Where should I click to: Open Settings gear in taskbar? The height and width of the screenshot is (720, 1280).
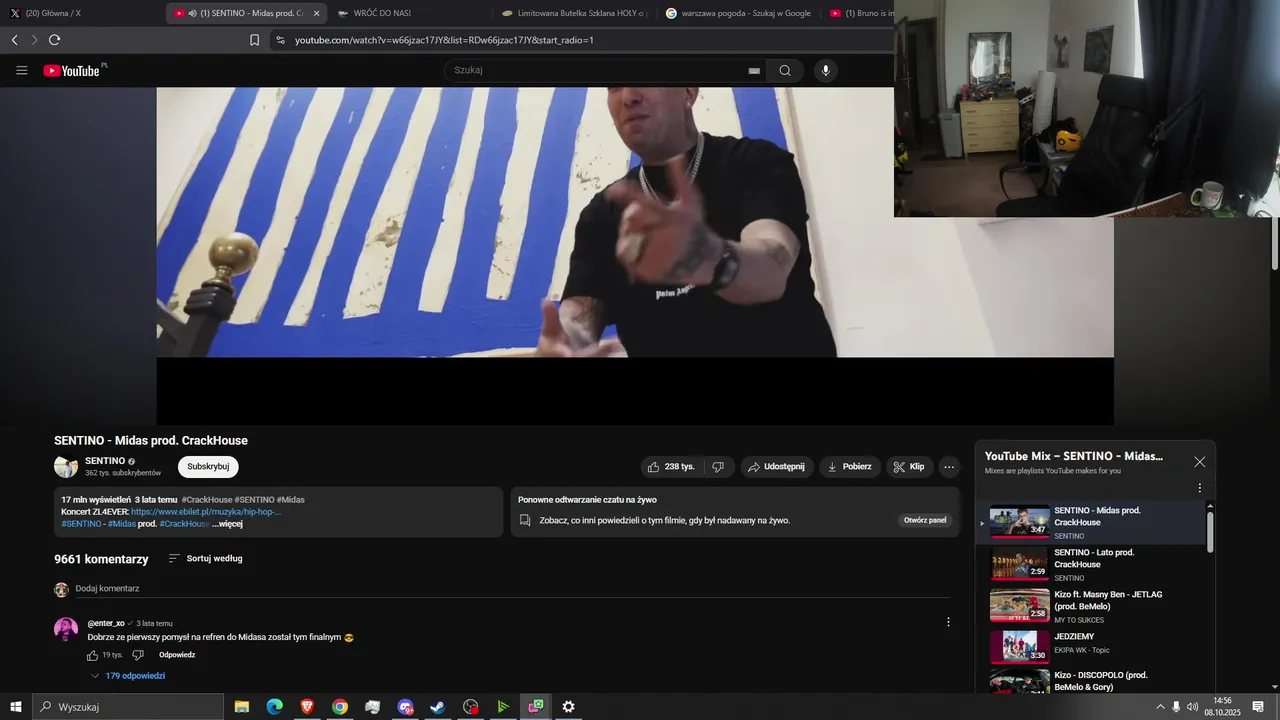568,707
